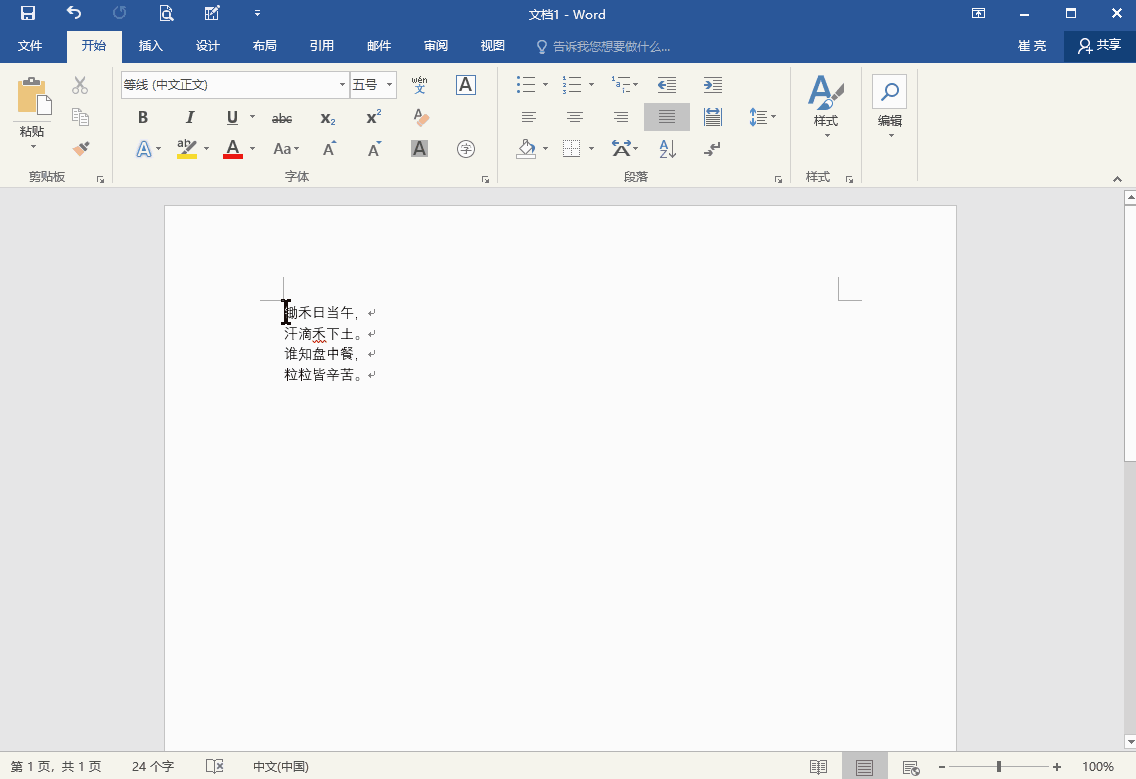Click the Undo arrow icon
Viewport: 1136px width, 779px height.
coord(74,14)
